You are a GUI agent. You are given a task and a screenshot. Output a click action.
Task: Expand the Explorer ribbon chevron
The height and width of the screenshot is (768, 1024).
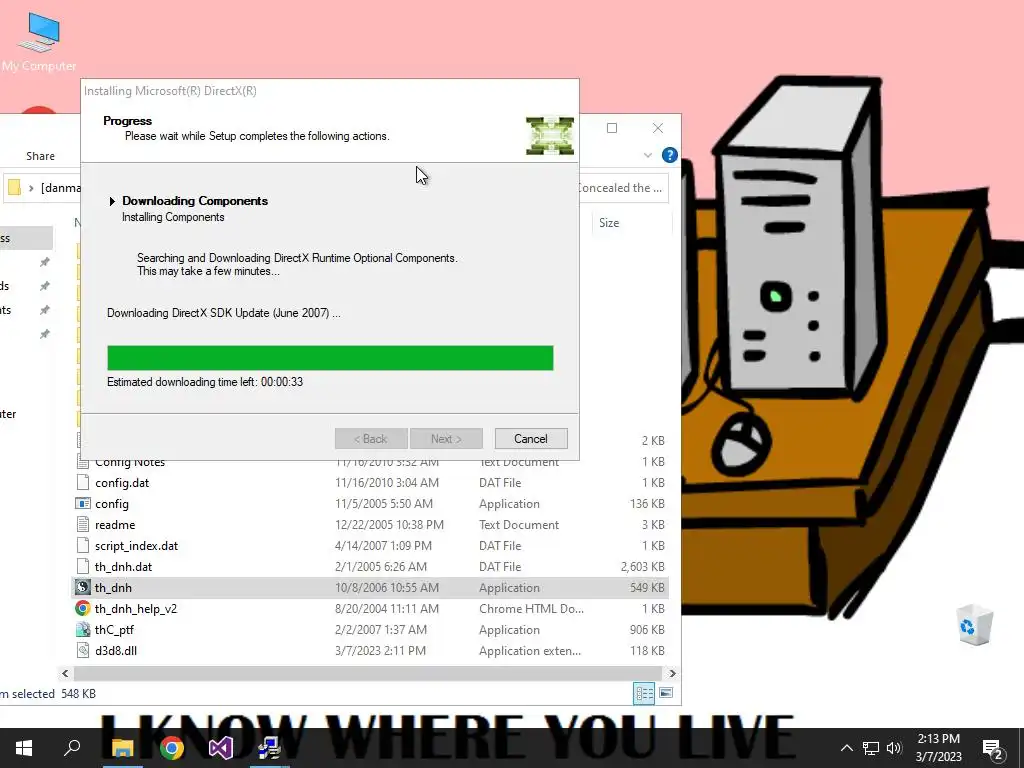click(648, 155)
